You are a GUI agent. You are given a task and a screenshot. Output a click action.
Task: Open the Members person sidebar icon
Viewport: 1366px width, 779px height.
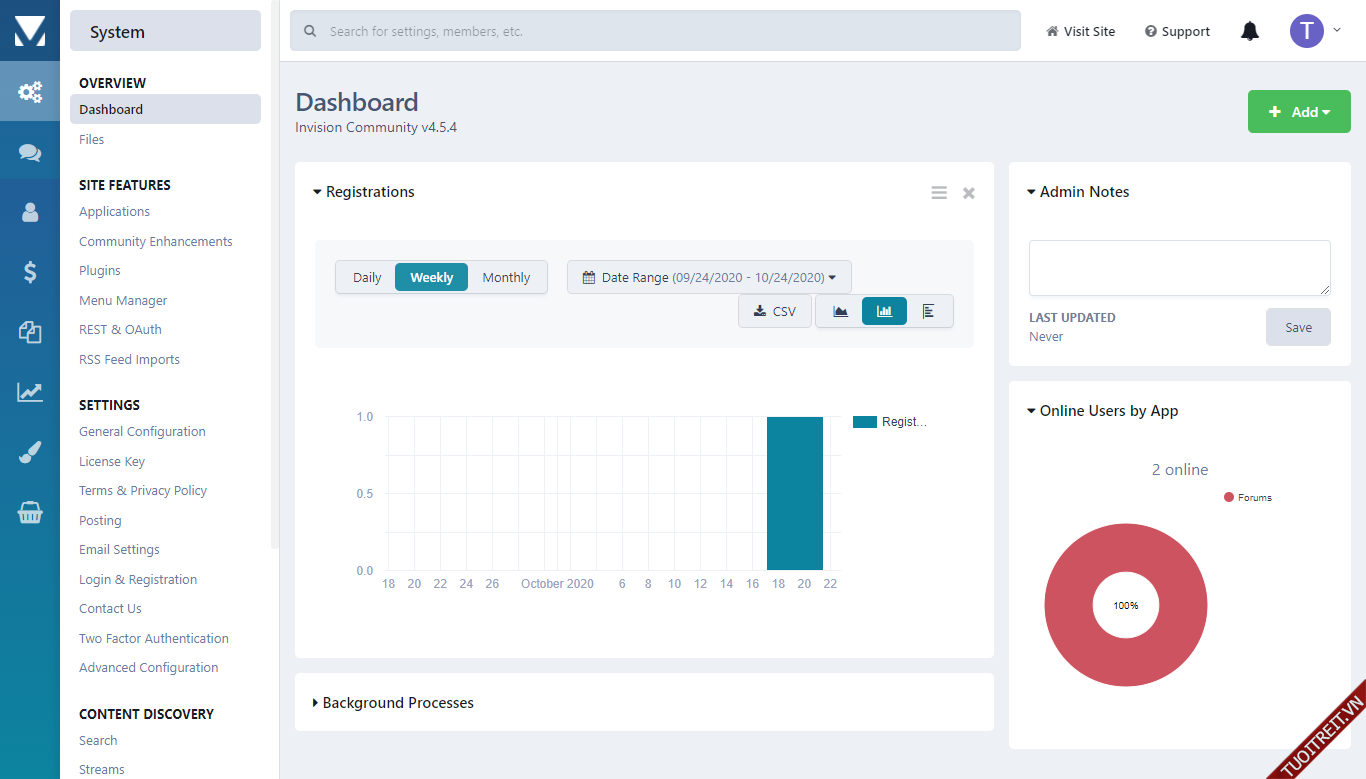pos(30,212)
